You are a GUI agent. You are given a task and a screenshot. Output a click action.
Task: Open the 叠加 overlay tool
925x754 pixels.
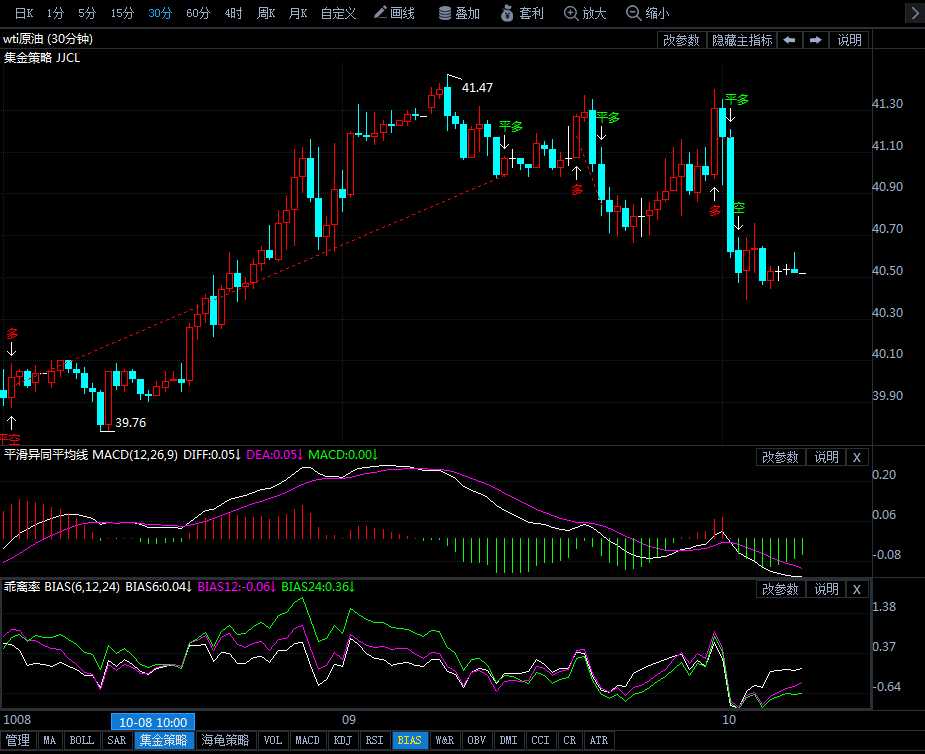click(459, 13)
